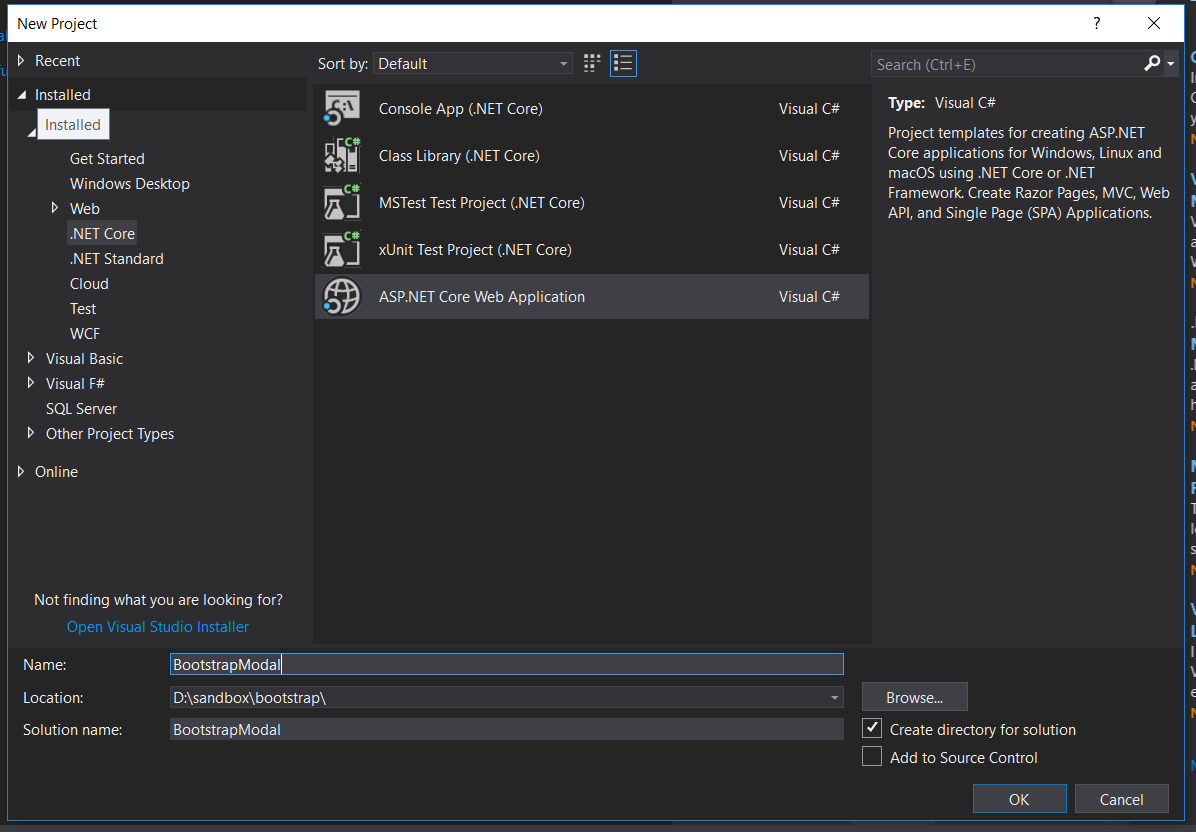Viewport: 1196px width, 832px height.
Task: Open the Sort by Default dropdown
Action: point(473,63)
